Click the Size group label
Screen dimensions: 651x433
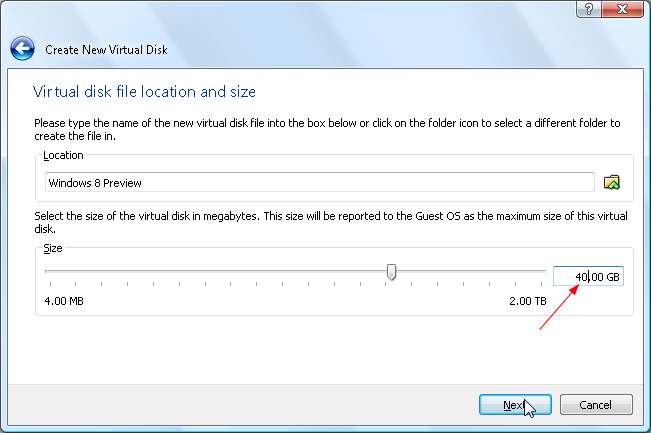pos(54,247)
